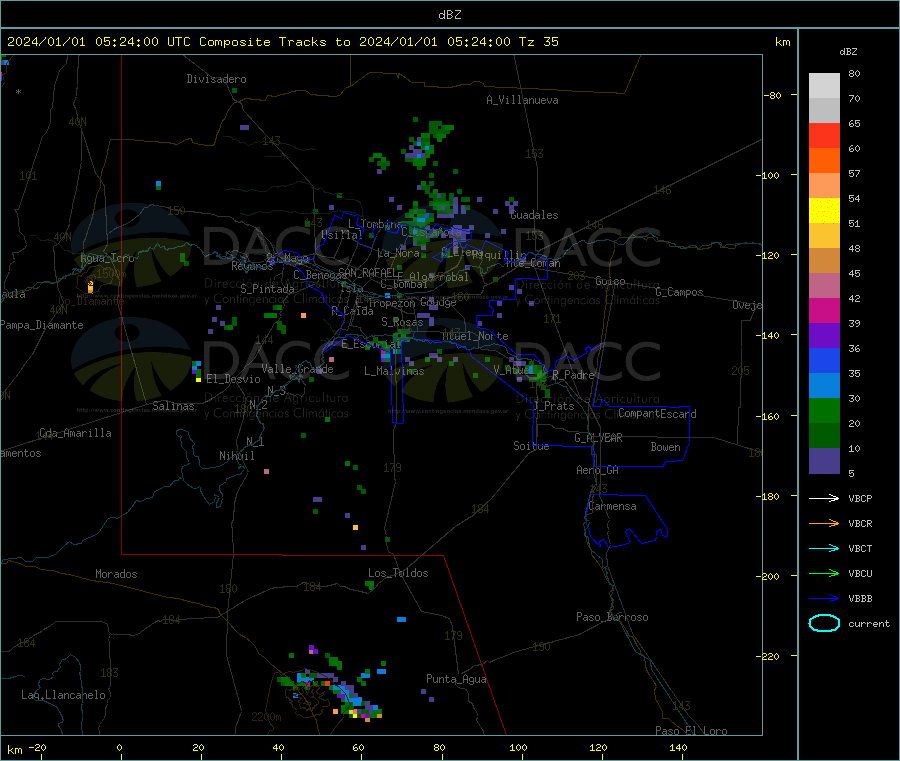900x761 pixels.
Task: Select the red 65 dBZ color swatch
Action: [x=824, y=135]
